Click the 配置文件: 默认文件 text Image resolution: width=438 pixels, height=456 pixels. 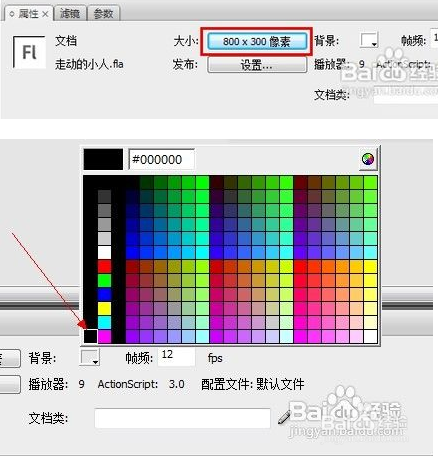(253, 384)
